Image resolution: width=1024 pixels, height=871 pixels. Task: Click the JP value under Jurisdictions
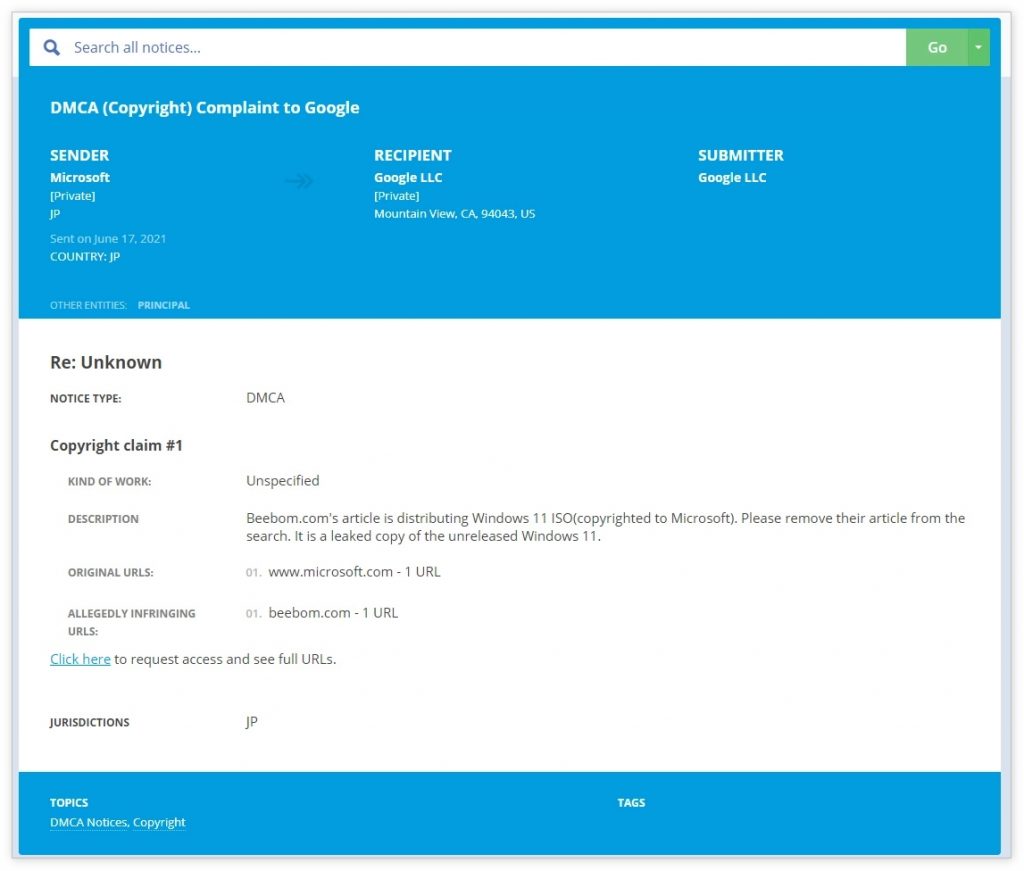(252, 721)
